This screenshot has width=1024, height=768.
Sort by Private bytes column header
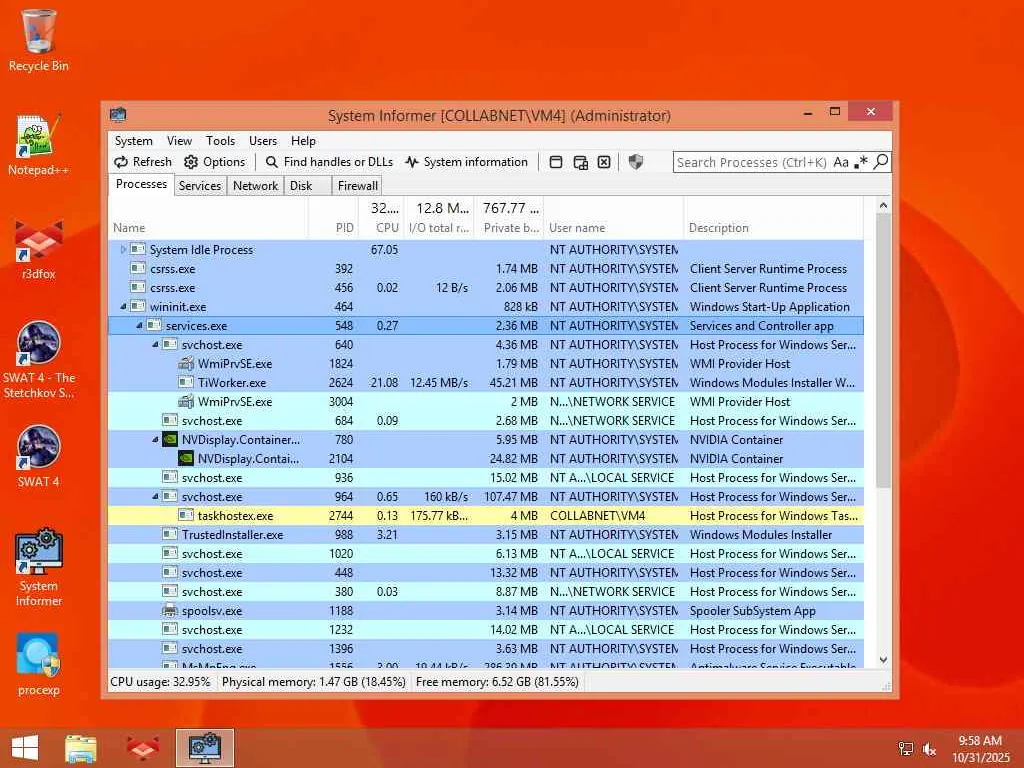pos(509,217)
